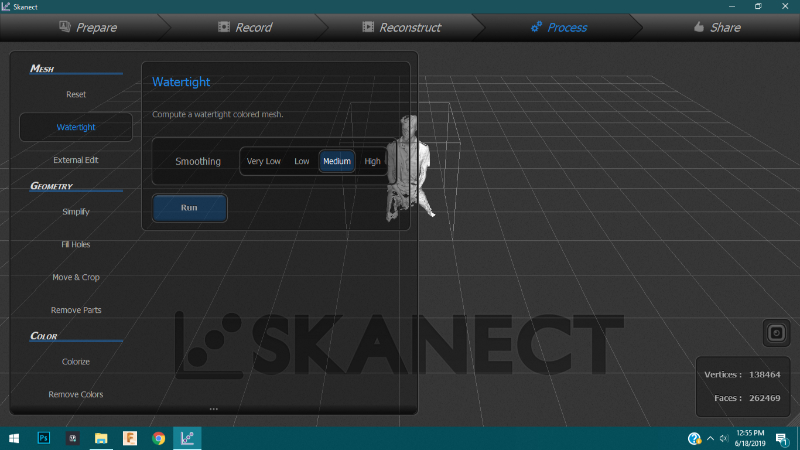The width and height of the screenshot is (800, 450).
Task: Open the orange F app in taskbar
Action: pyautogui.click(x=130, y=438)
